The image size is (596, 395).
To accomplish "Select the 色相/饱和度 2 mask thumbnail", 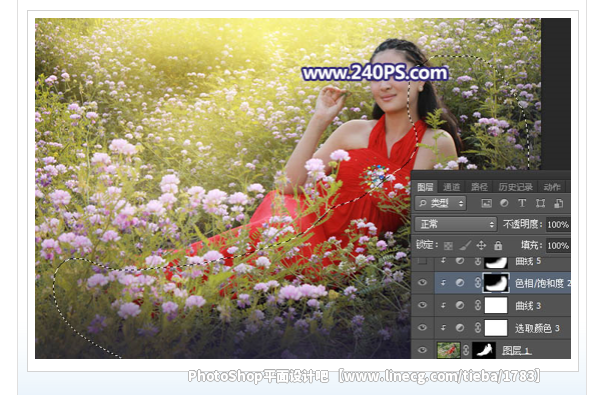I will coord(496,283).
